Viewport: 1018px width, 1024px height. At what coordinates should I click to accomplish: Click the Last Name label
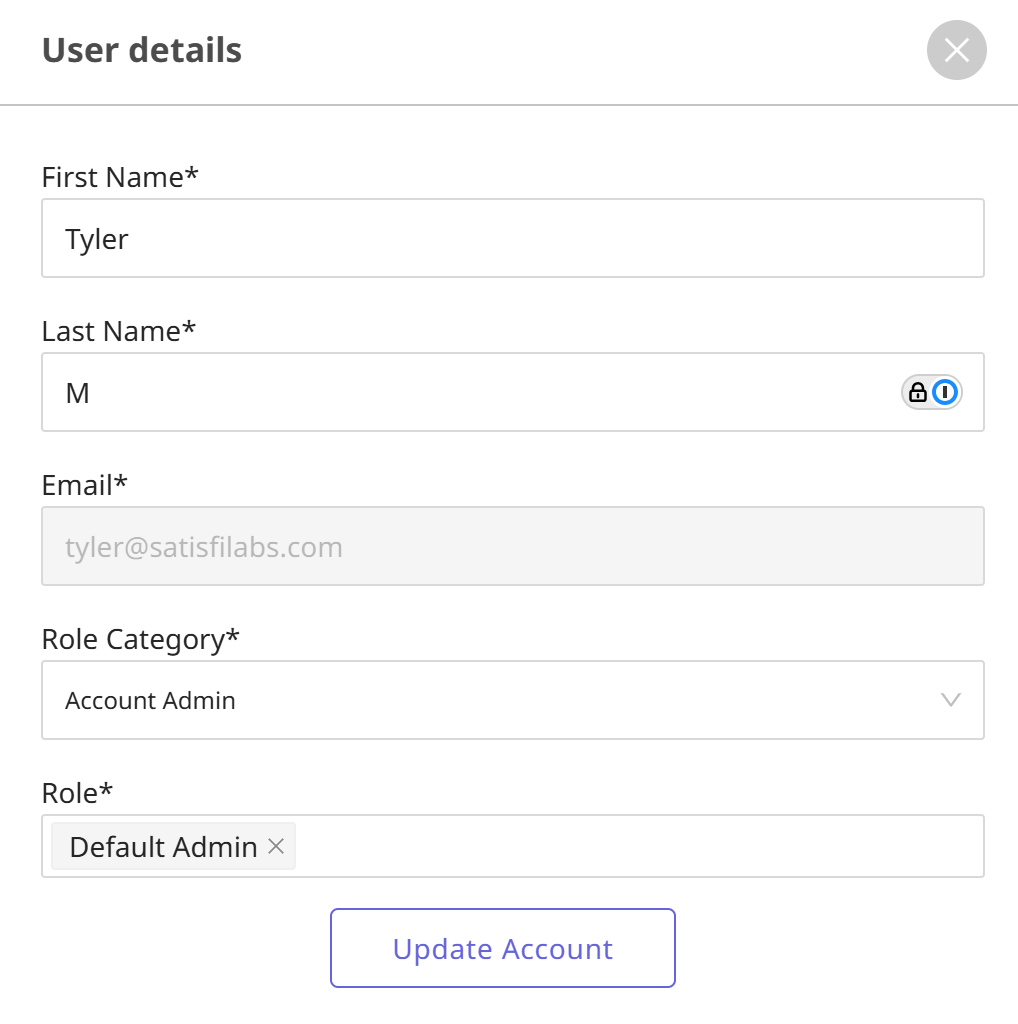tap(119, 332)
